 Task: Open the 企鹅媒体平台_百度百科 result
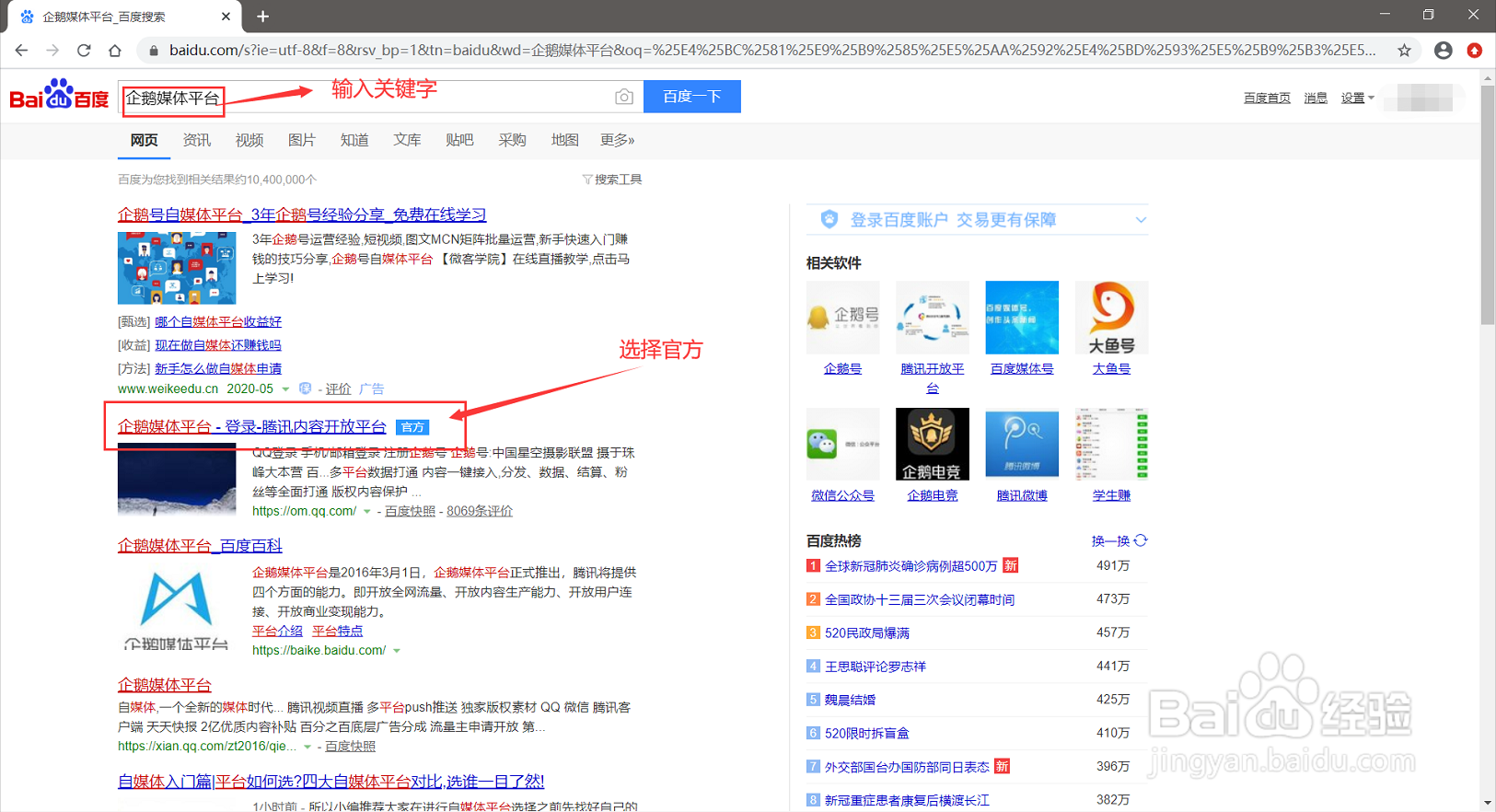[x=200, y=546]
